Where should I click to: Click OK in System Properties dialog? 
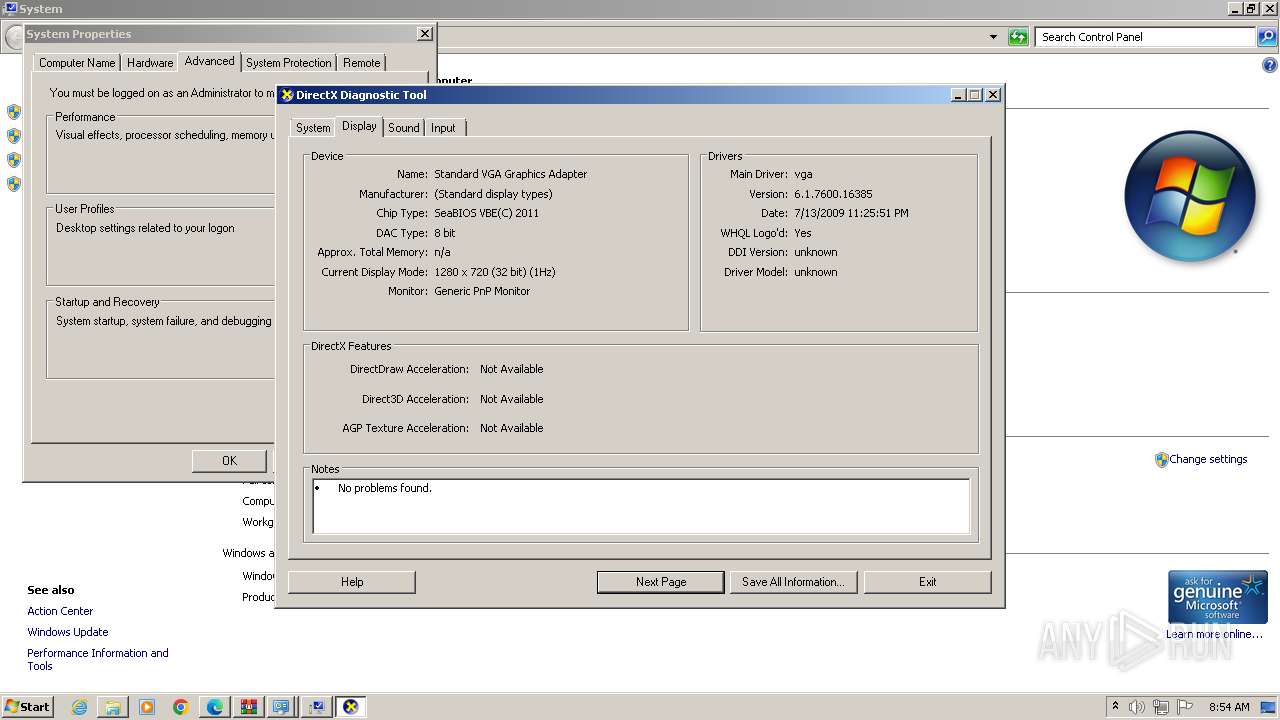[x=229, y=461]
